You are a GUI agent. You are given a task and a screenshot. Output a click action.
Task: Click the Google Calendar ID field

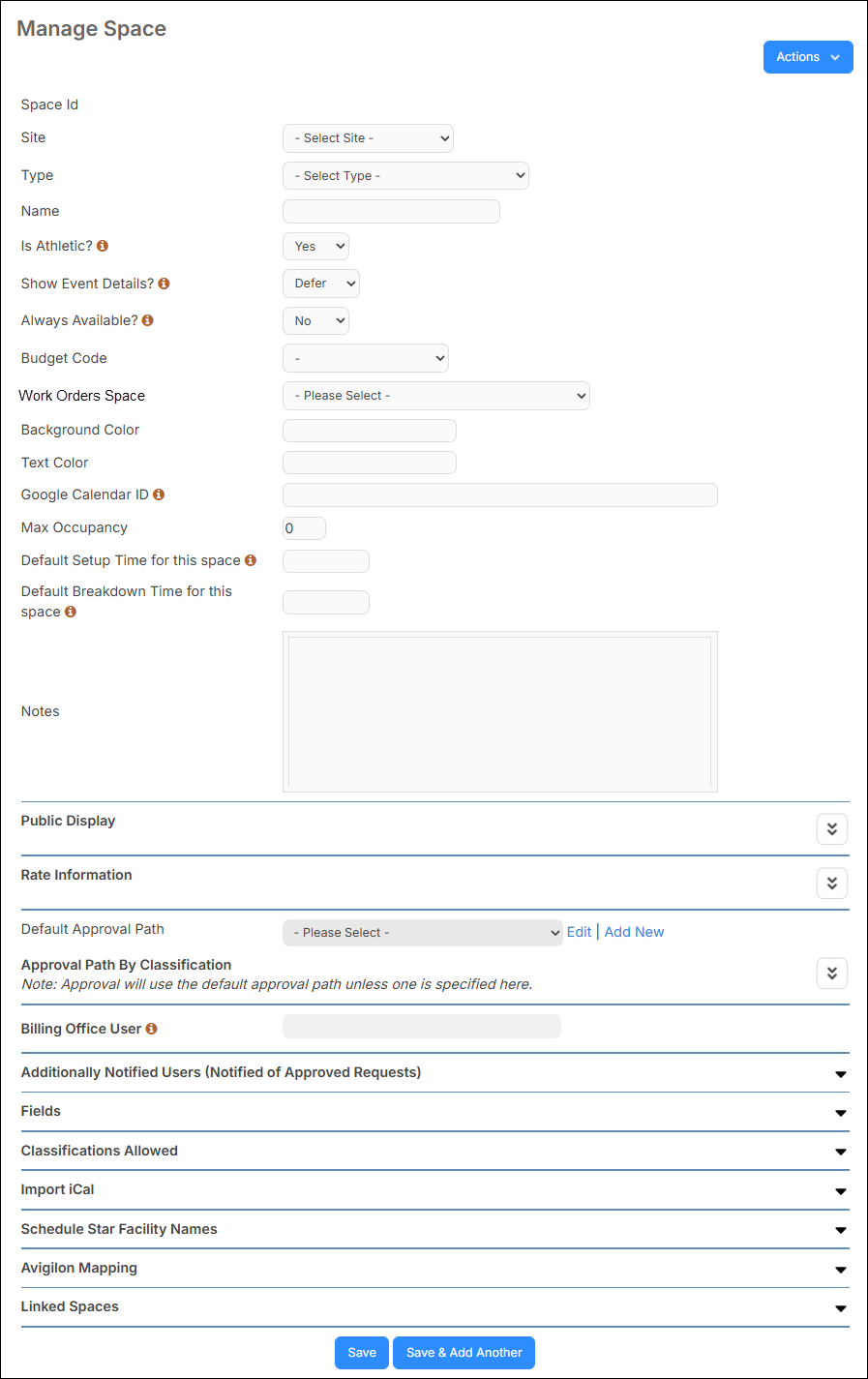pos(500,495)
